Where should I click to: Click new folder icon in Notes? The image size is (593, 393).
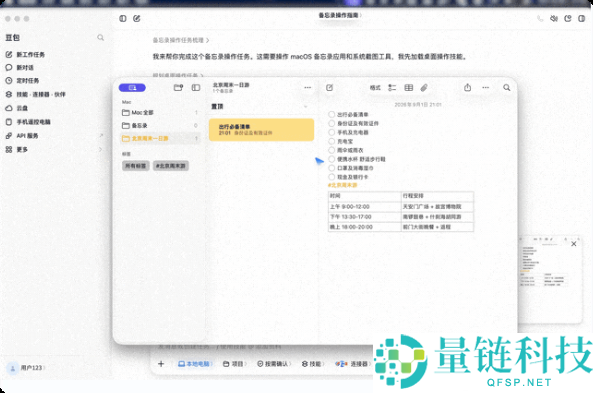[178, 88]
